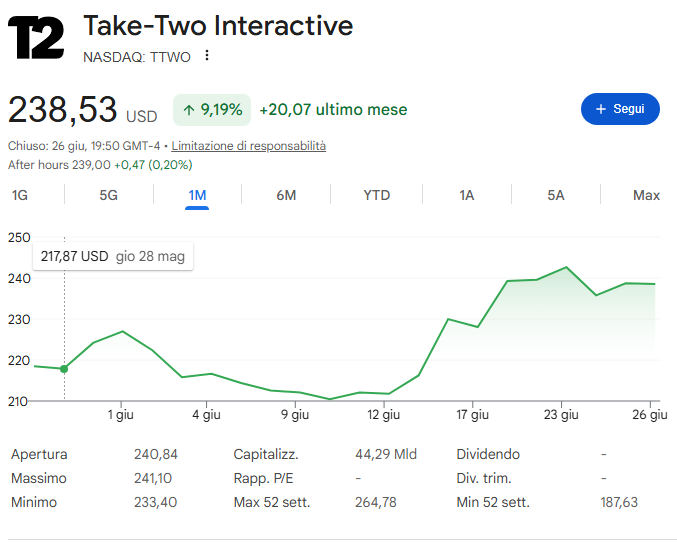
Task: Click the Dividendo label
Action: 488,454
